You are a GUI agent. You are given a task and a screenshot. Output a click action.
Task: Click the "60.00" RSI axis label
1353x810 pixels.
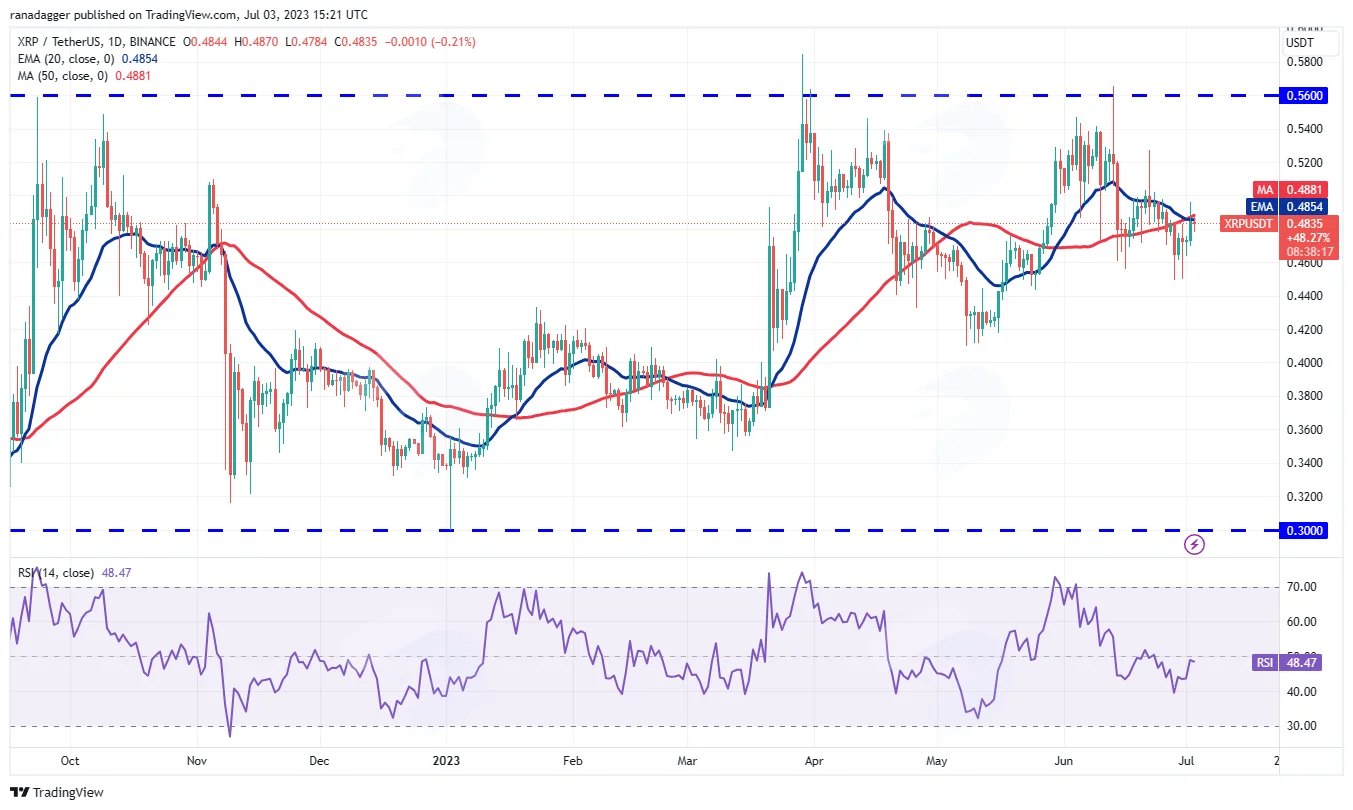coord(1301,622)
